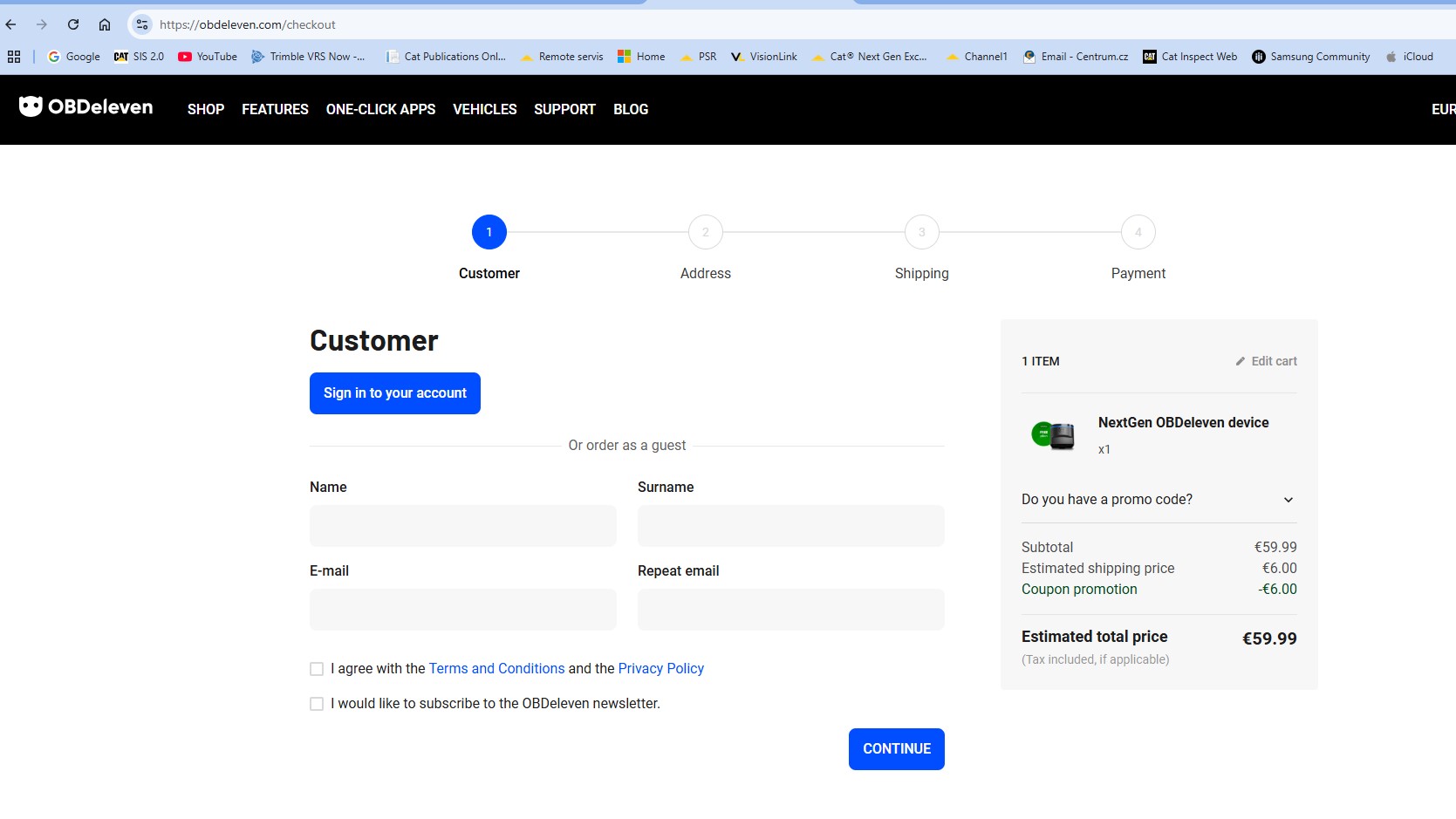Click the OBDeleven logo

86,107
